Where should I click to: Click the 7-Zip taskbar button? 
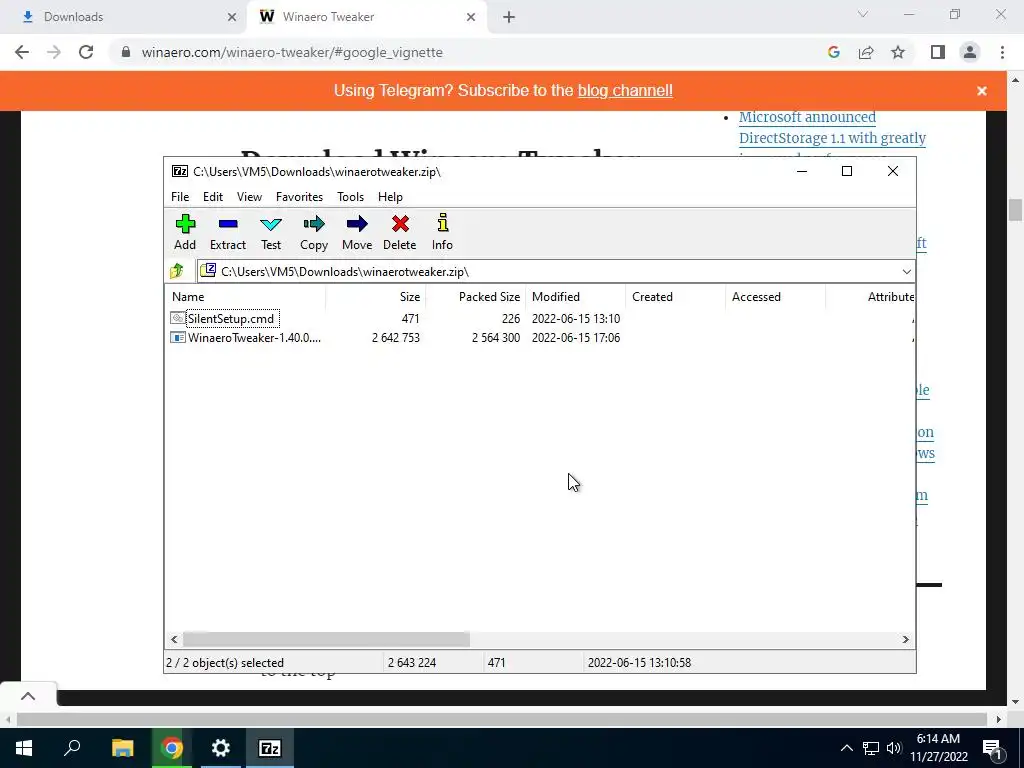coord(270,748)
